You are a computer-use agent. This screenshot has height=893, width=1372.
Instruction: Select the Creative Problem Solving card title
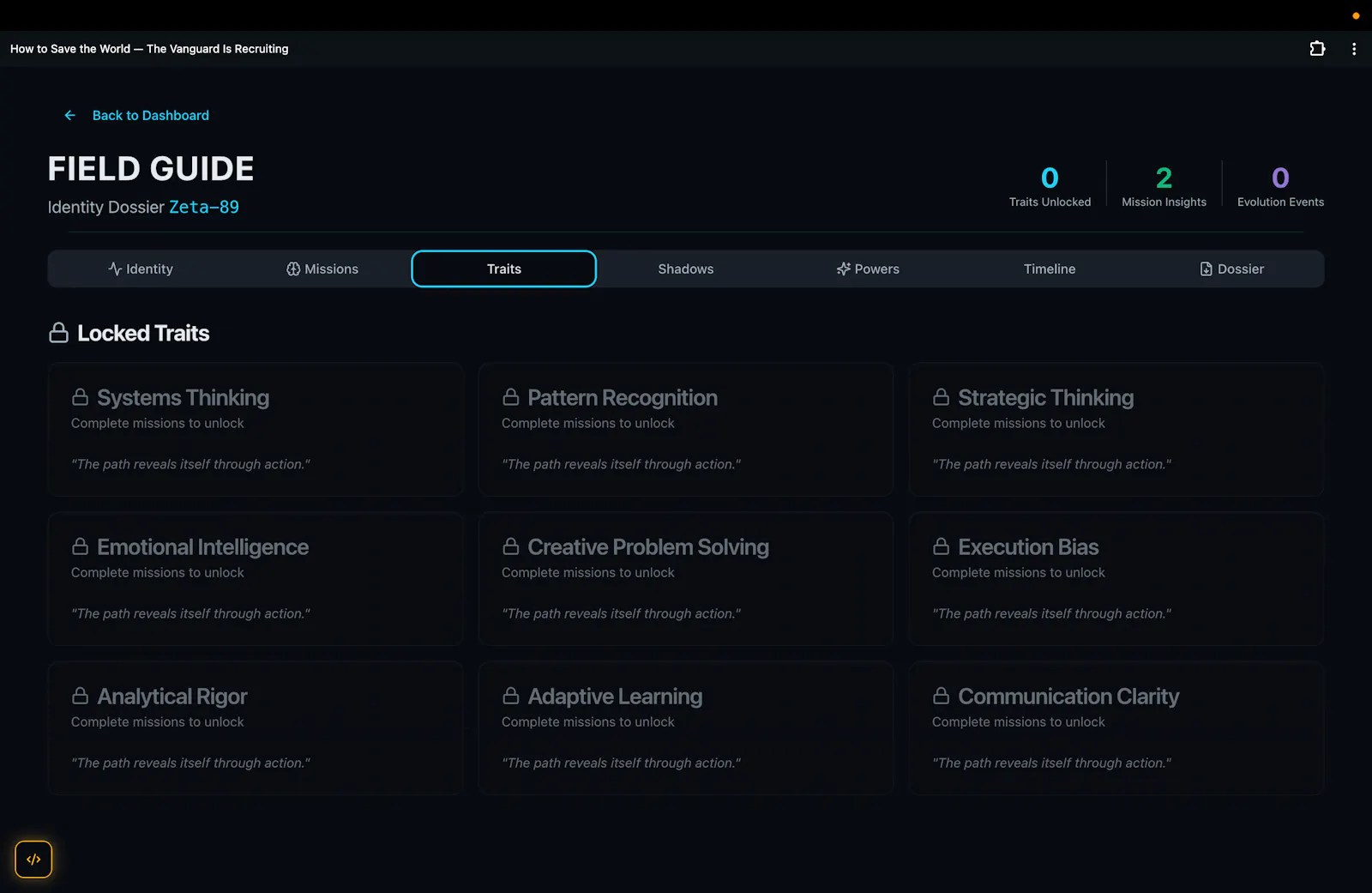(x=648, y=546)
